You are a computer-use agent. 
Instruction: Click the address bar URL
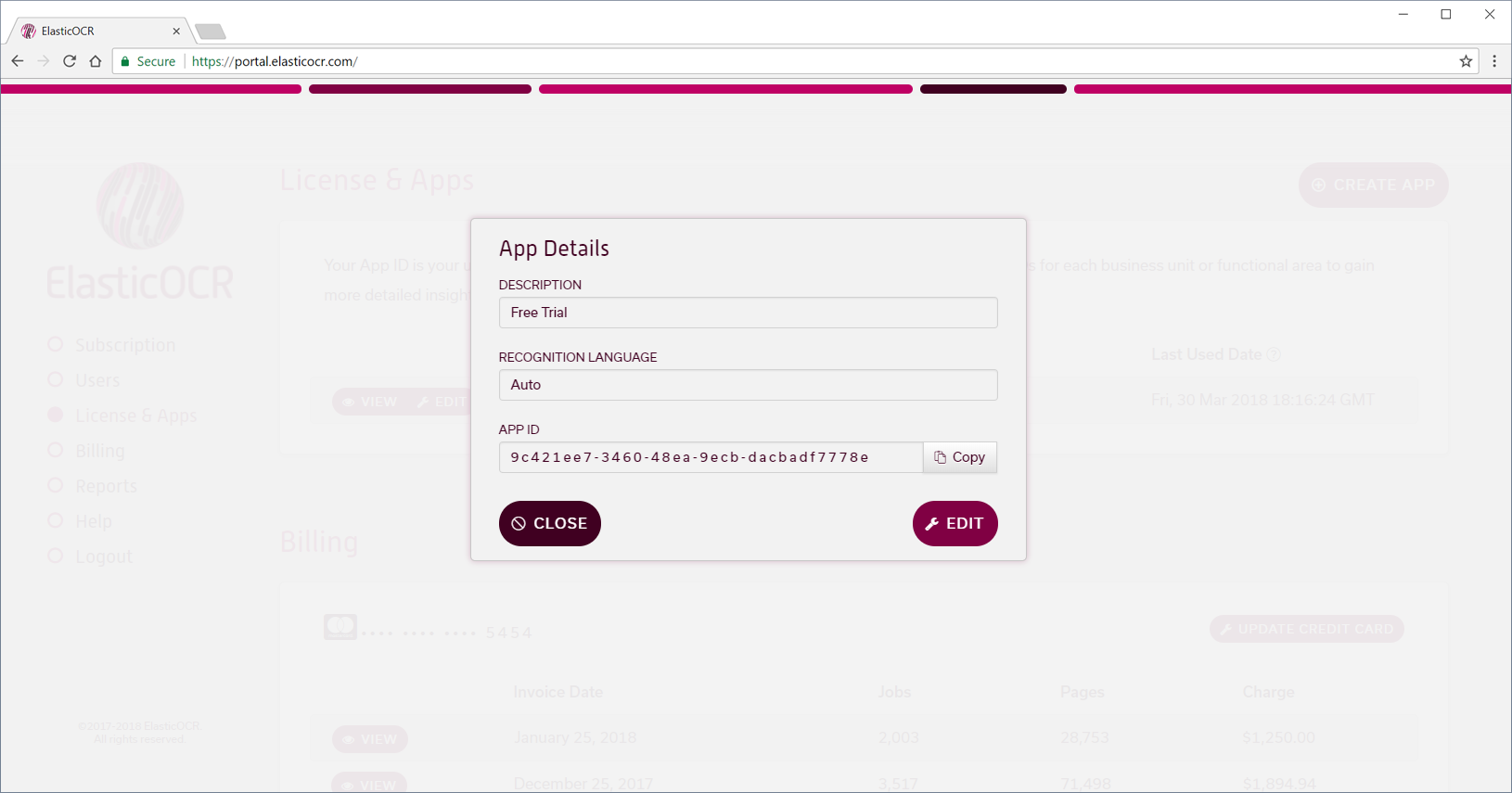point(275,61)
